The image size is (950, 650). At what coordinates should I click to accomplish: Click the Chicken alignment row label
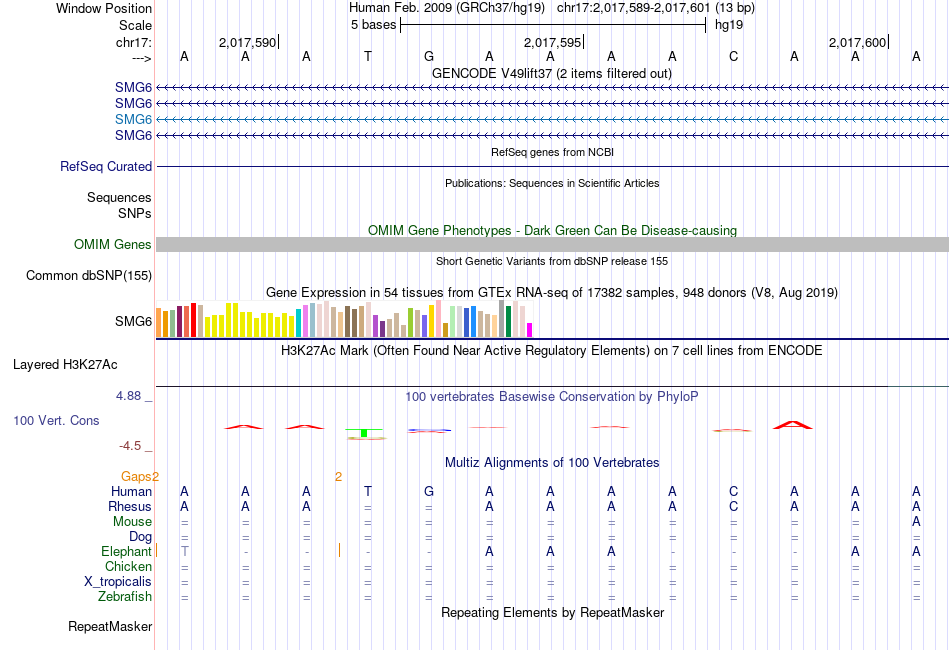point(128,566)
